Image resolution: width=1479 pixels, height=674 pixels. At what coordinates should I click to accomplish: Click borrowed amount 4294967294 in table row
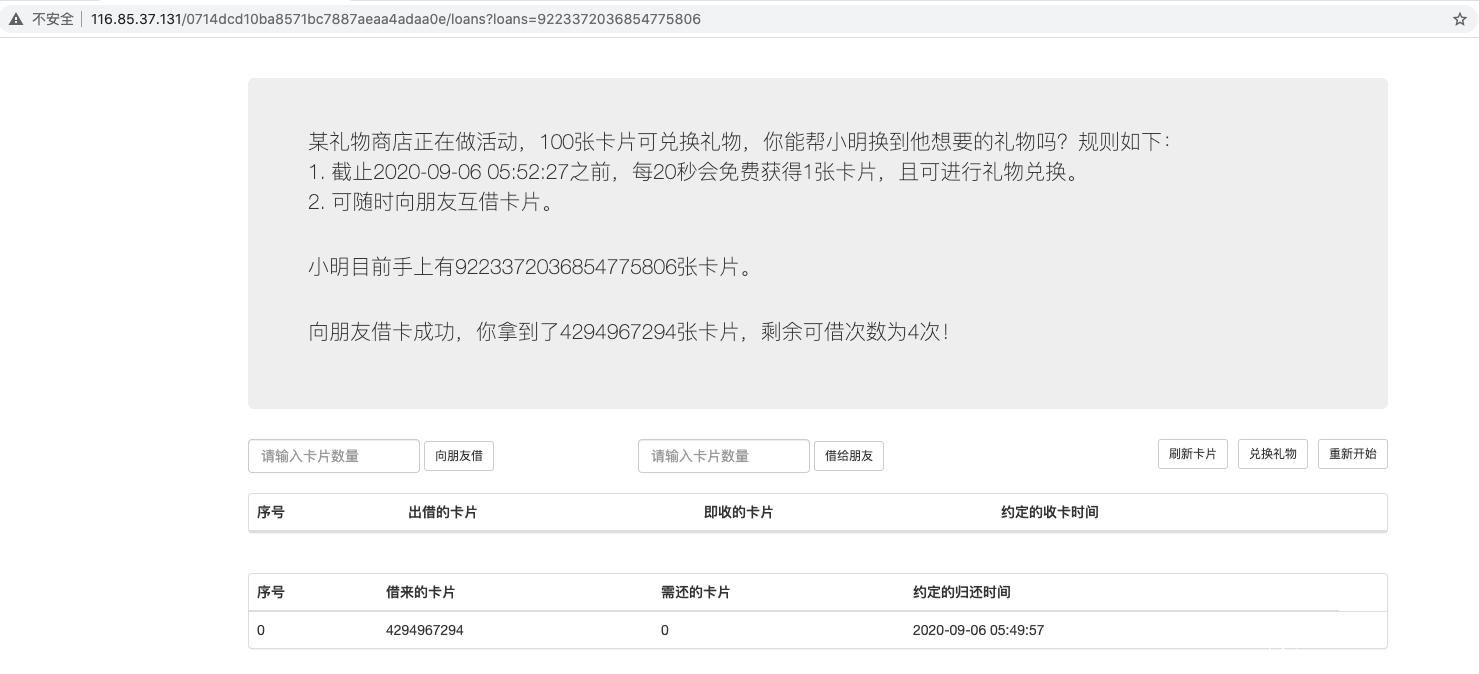(x=424, y=630)
